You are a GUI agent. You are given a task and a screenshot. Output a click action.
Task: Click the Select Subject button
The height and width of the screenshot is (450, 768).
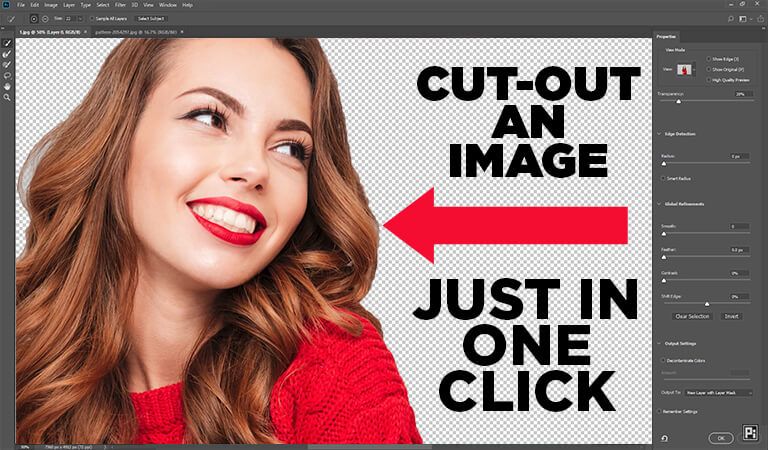150,19
